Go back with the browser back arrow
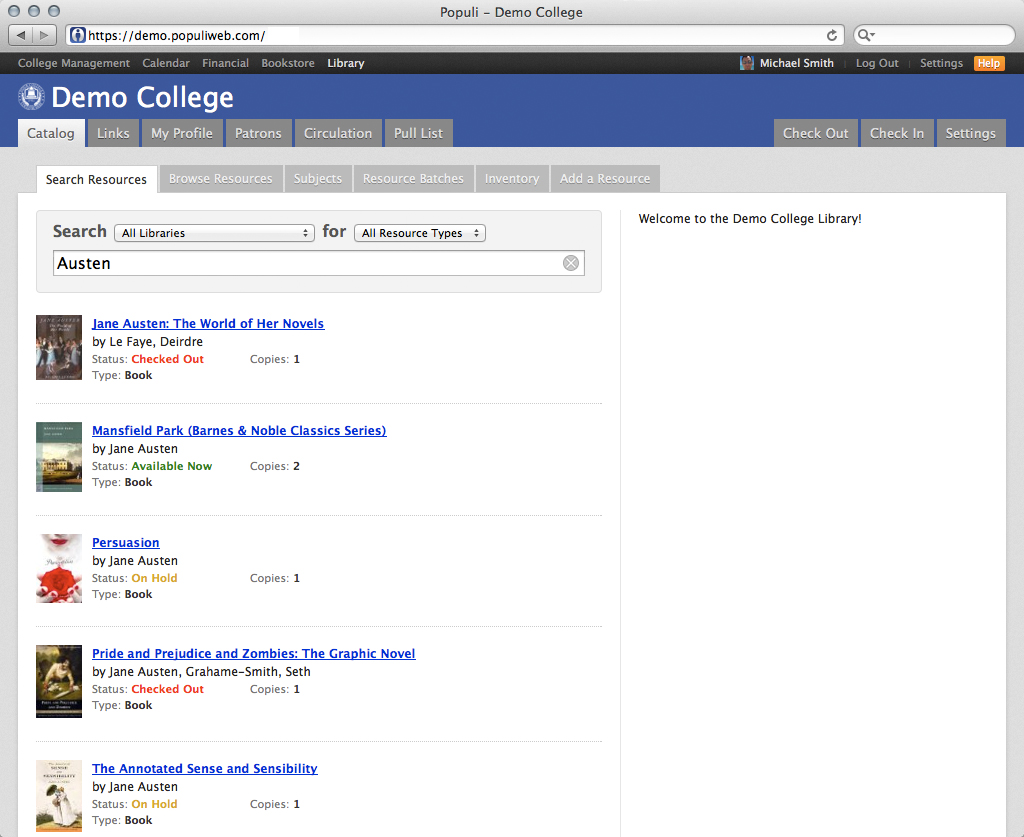This screenshot has height=837, width=1024. pos(21,35)
